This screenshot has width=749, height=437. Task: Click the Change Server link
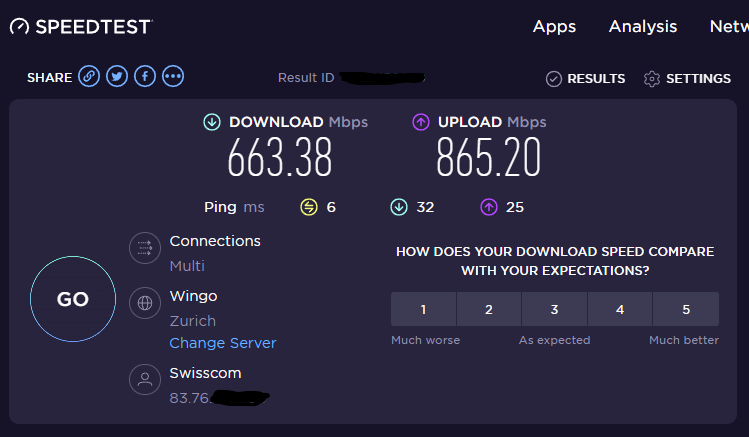[223, 343]
